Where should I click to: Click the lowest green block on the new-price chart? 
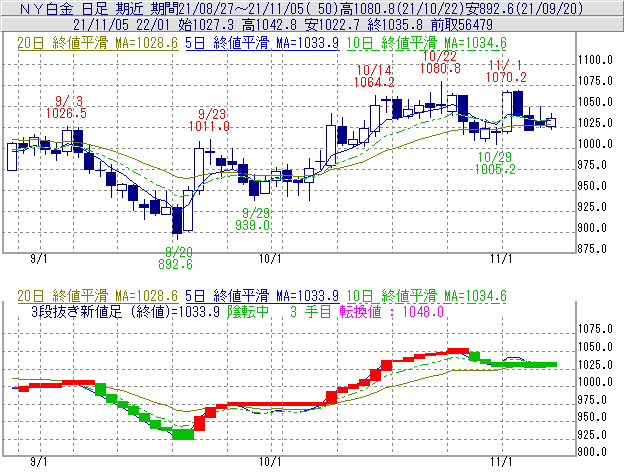183,434
